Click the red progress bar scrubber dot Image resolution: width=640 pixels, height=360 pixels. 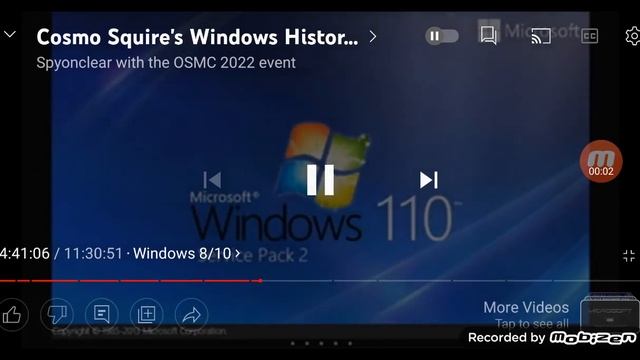click(260, 281)
